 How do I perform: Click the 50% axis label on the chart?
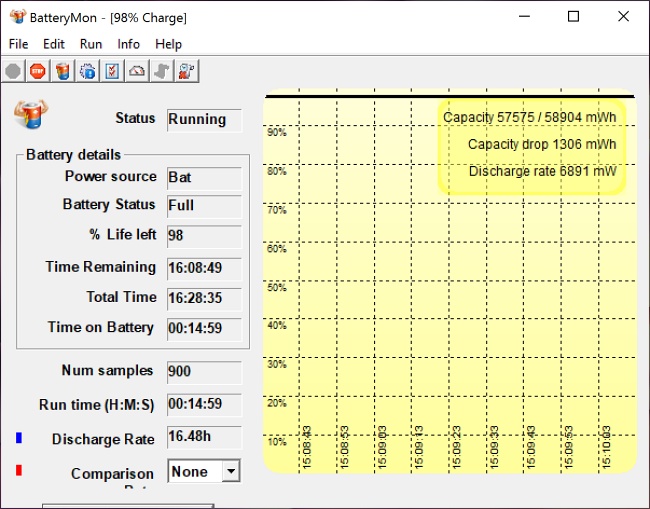(x=277, y=288)
